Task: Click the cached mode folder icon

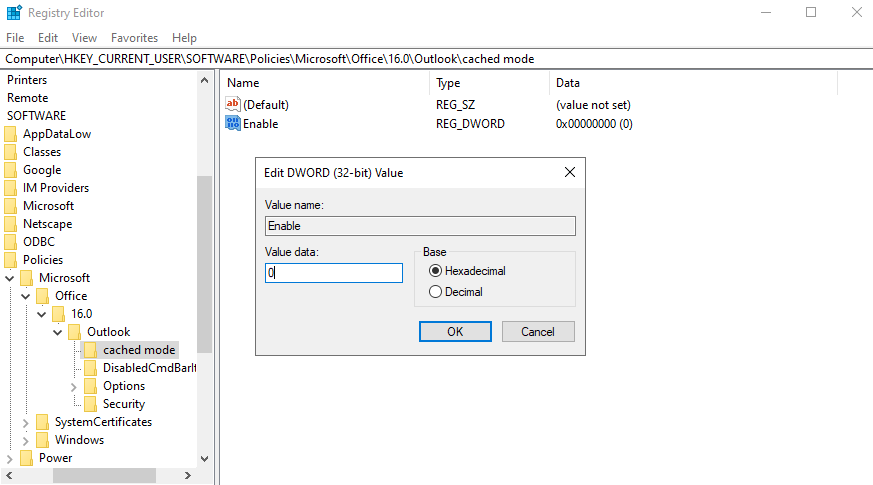Action: pos(91,350)
